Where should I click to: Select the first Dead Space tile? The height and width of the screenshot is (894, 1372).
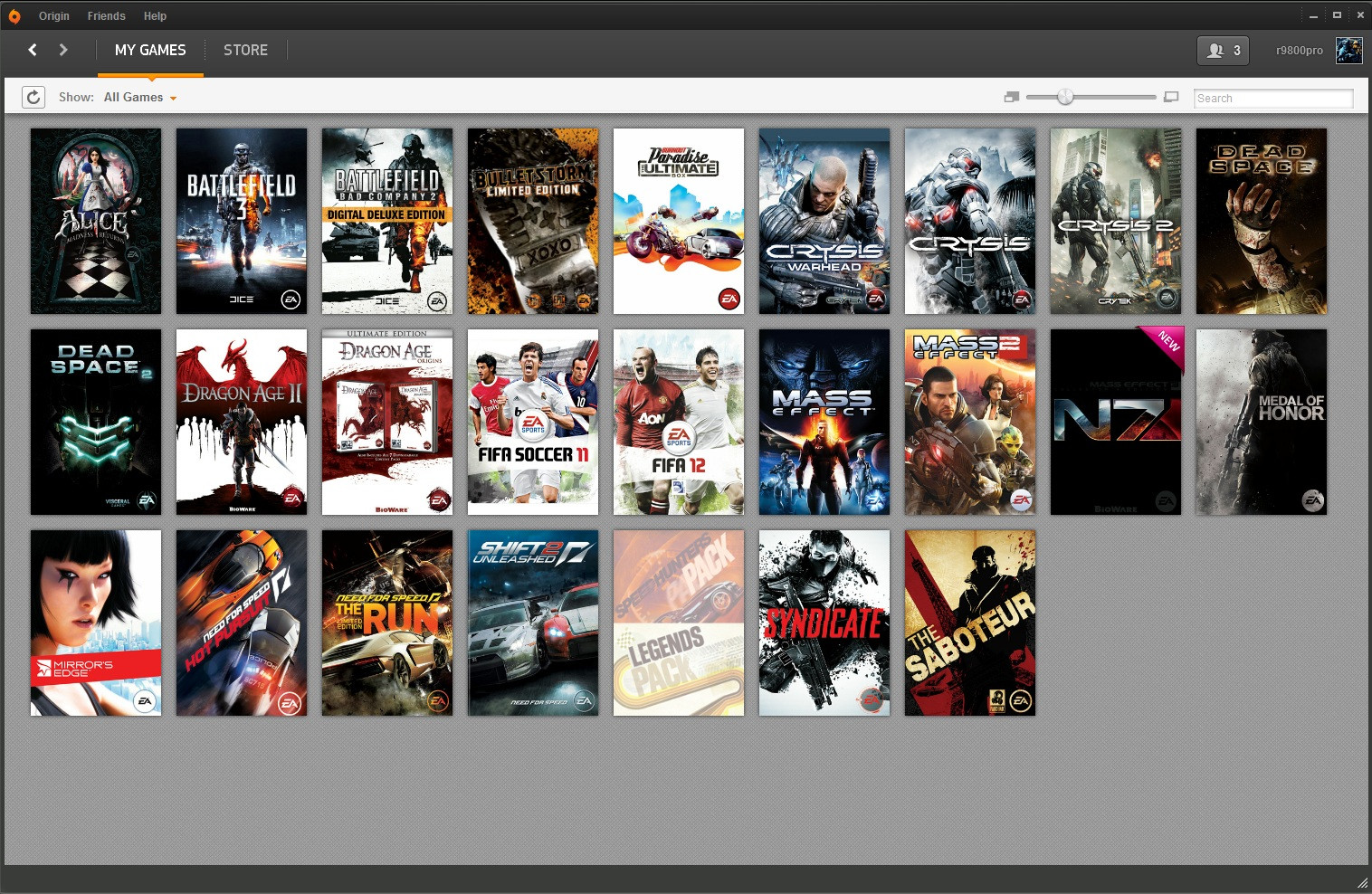(1262, 221)
